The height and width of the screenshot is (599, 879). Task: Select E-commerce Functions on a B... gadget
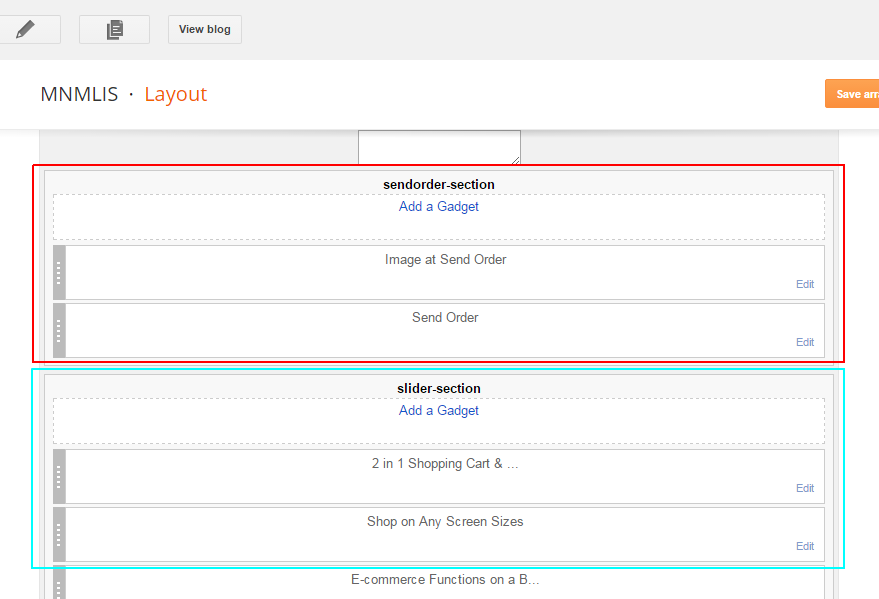445,579
